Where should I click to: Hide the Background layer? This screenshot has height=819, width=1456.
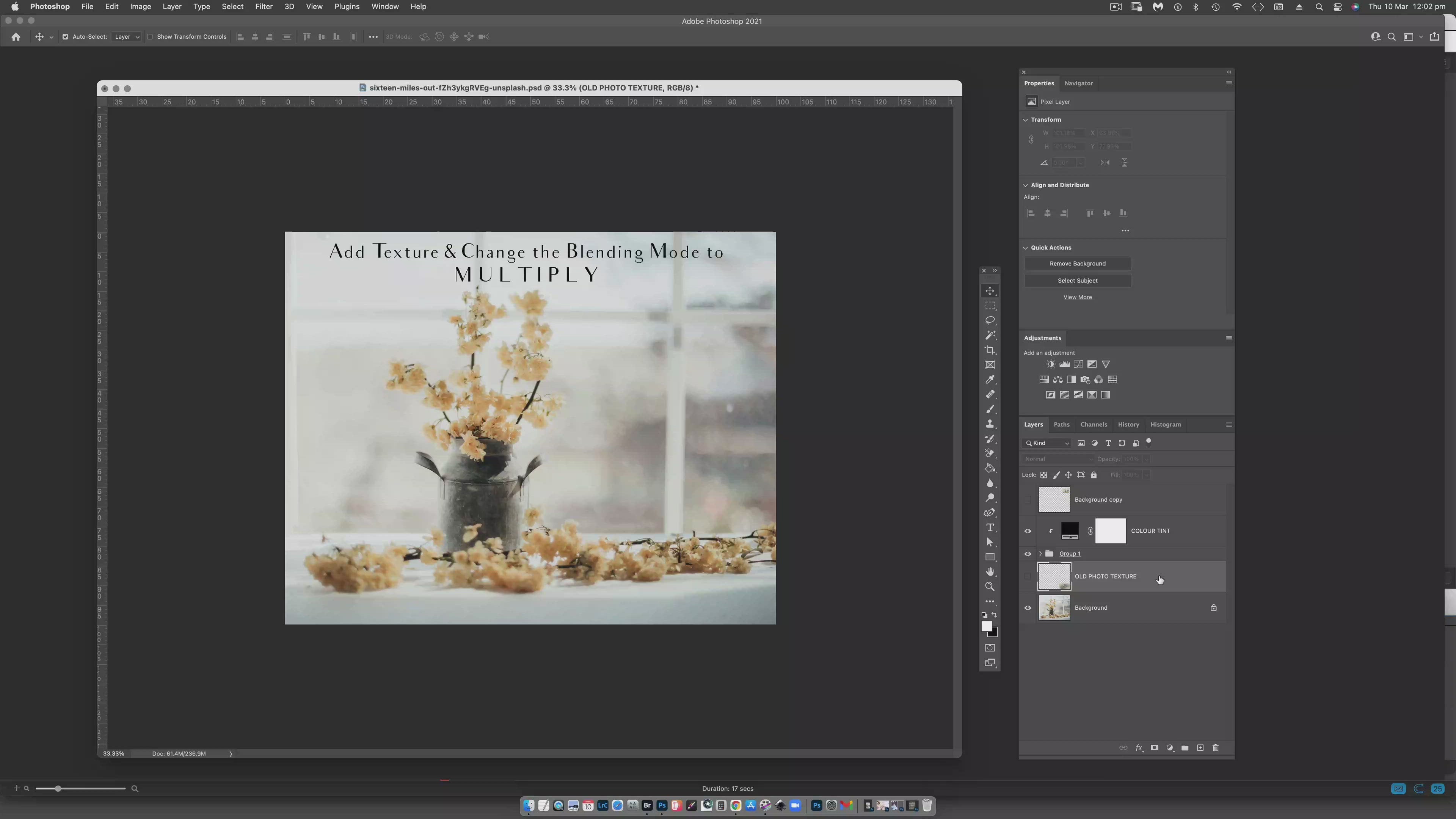coord(1028,608)
